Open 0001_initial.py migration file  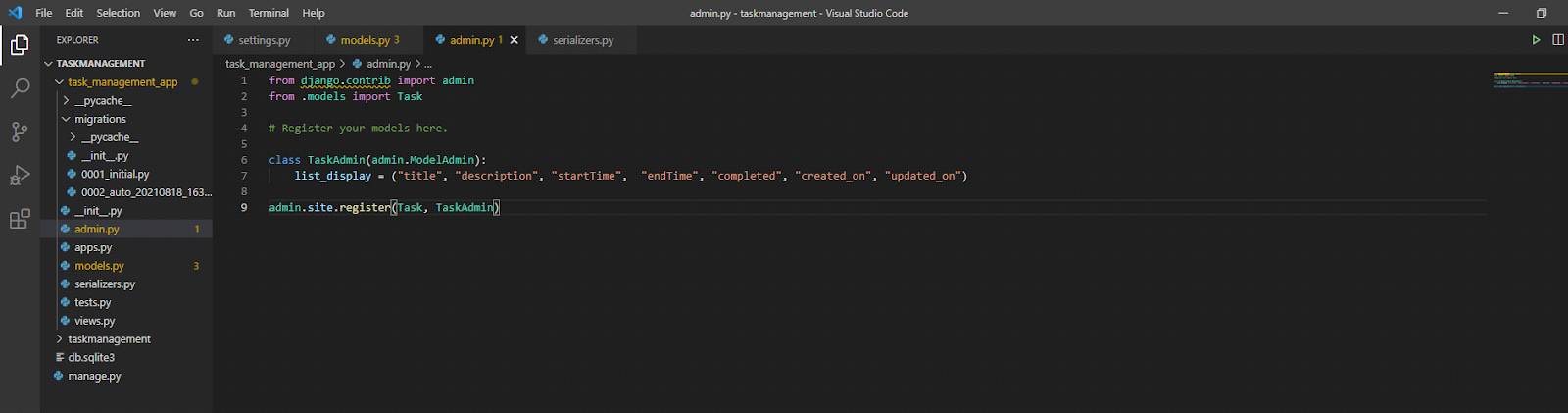coord(125,175)
